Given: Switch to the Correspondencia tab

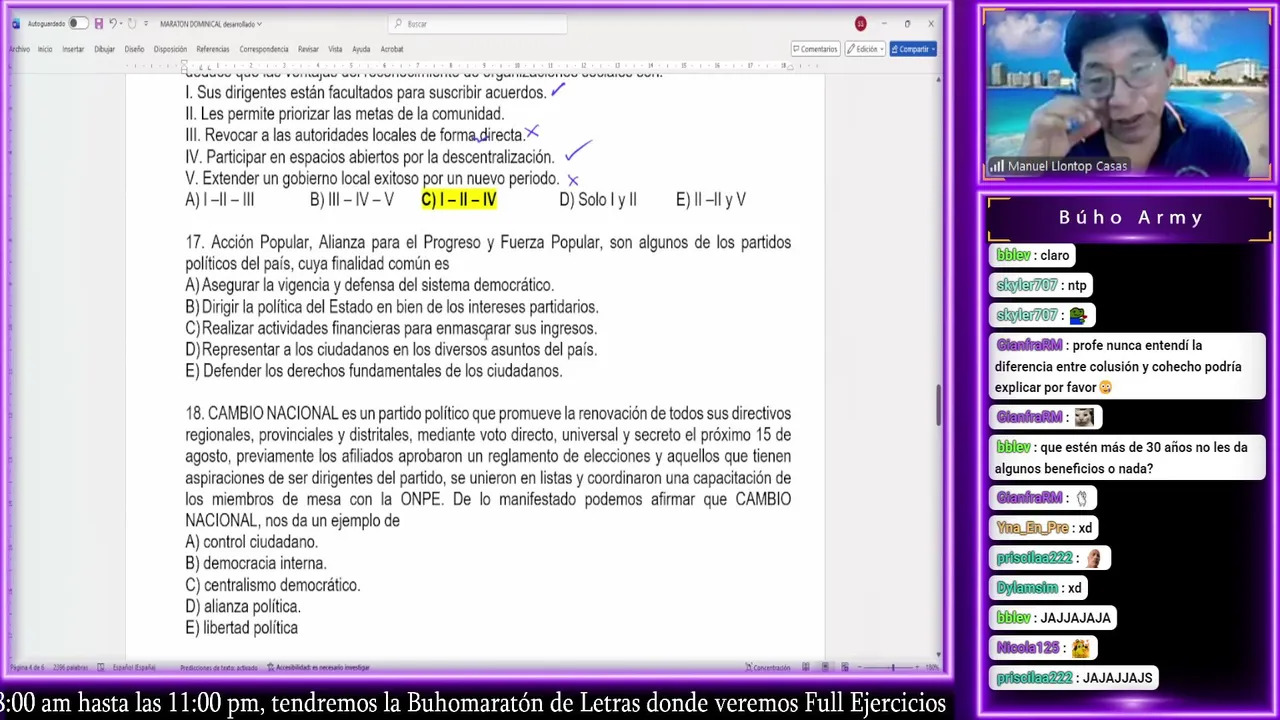Looking at the screenshot, I should [x=264, y=49].
